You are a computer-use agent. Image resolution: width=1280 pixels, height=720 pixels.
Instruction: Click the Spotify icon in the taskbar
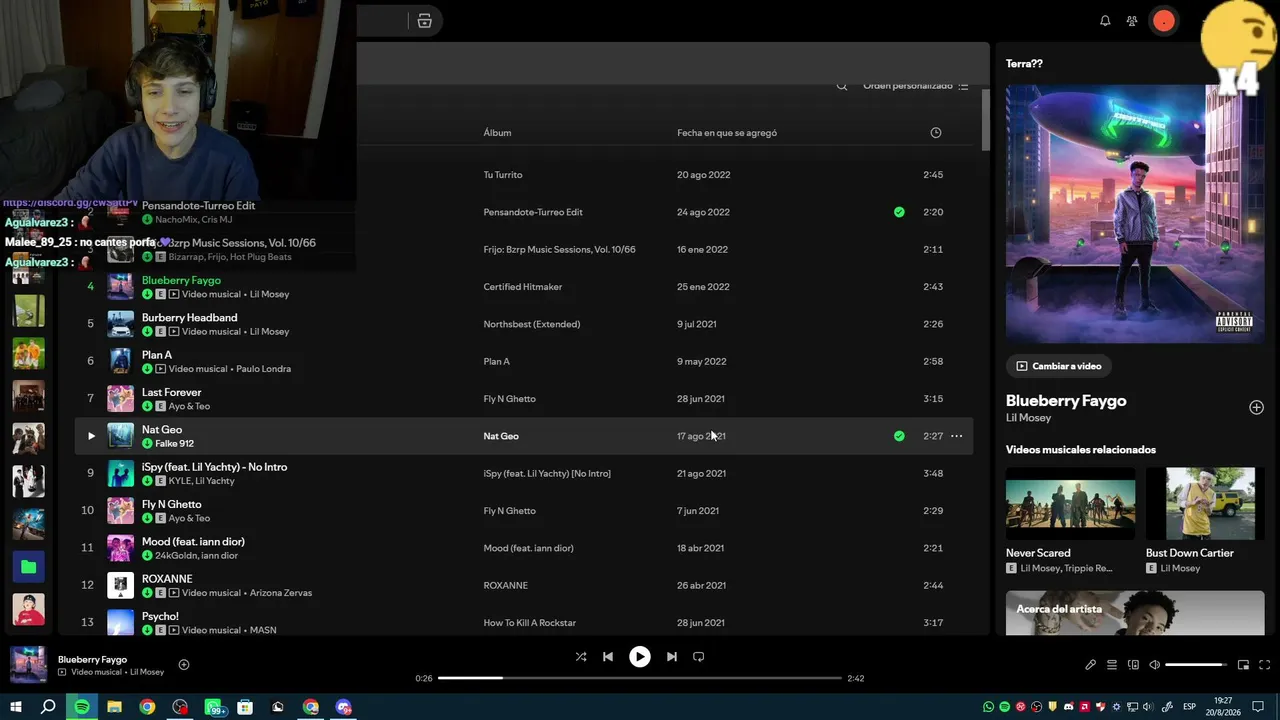[82, 707]
